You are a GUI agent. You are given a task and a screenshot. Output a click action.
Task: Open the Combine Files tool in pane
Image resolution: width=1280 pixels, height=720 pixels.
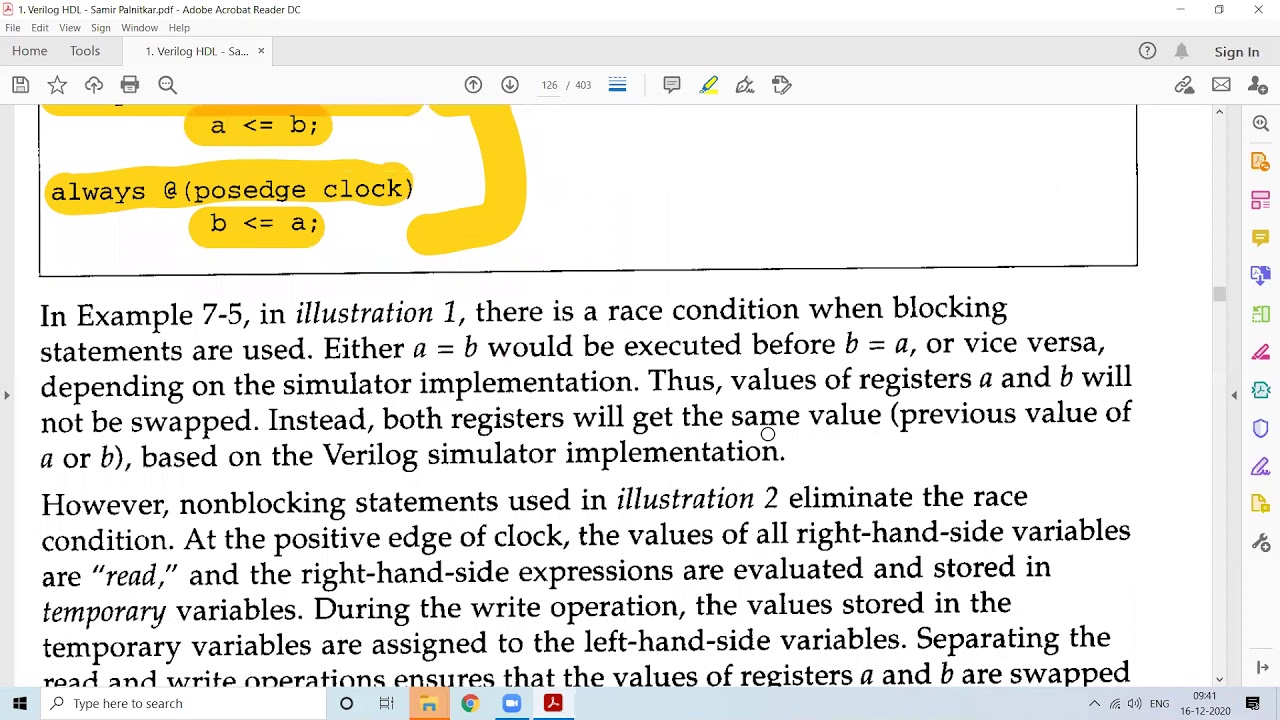click(x=1261, y=276)
